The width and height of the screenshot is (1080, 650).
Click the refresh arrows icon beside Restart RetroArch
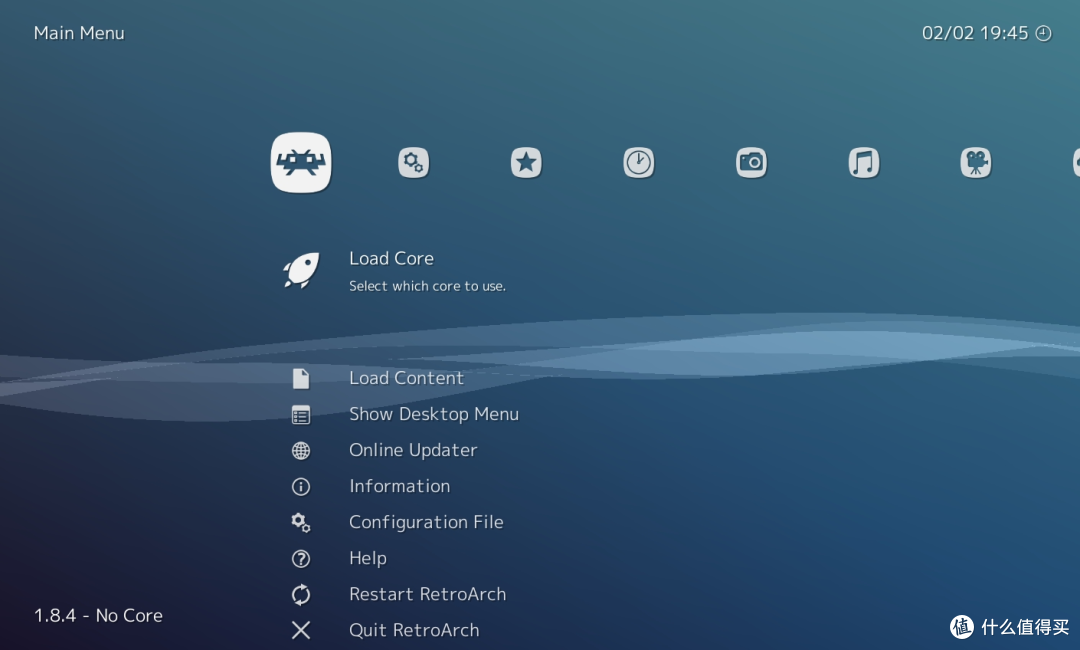click(301, 594)
